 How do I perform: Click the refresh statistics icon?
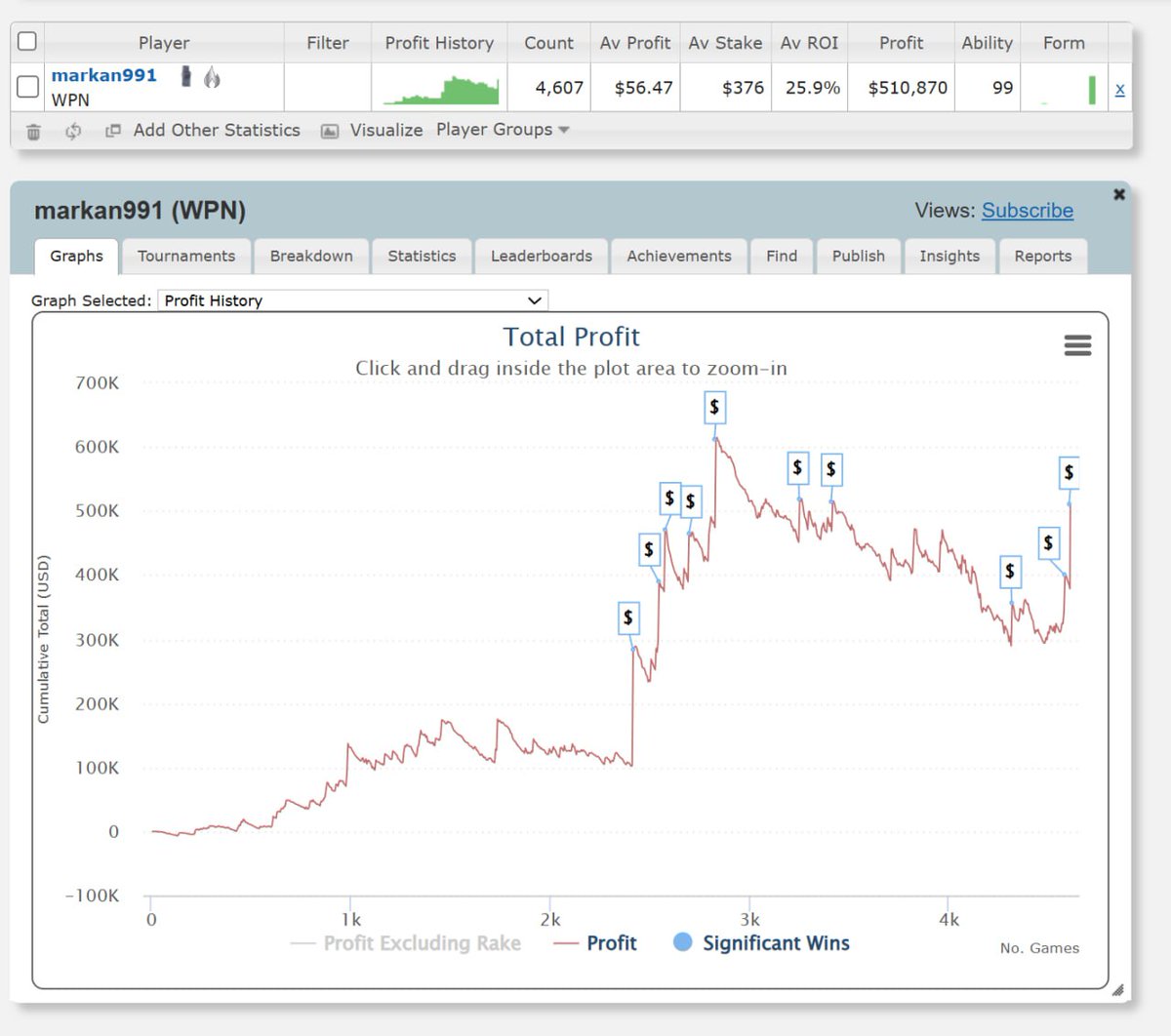[73, 130]
